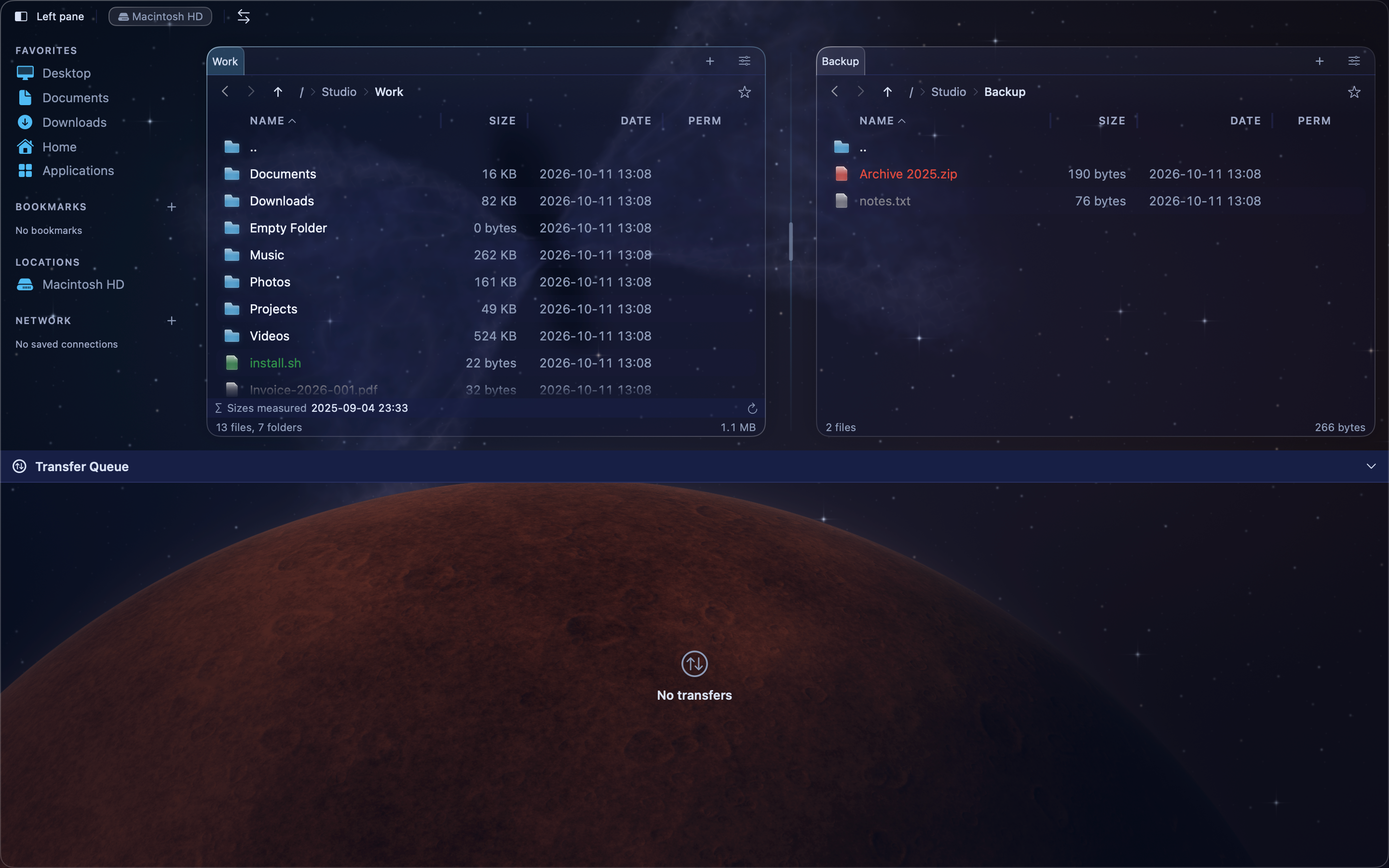This screenshot has height=868, width=1389.
Task: Go back in Work pane
Action: point(225,91)
